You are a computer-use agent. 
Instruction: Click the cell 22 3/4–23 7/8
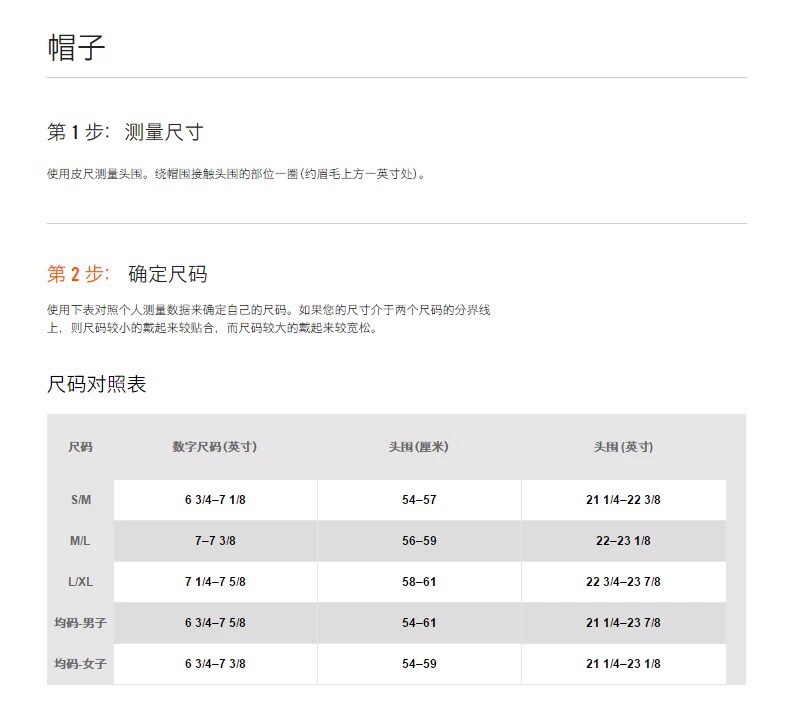coord(623,582)
